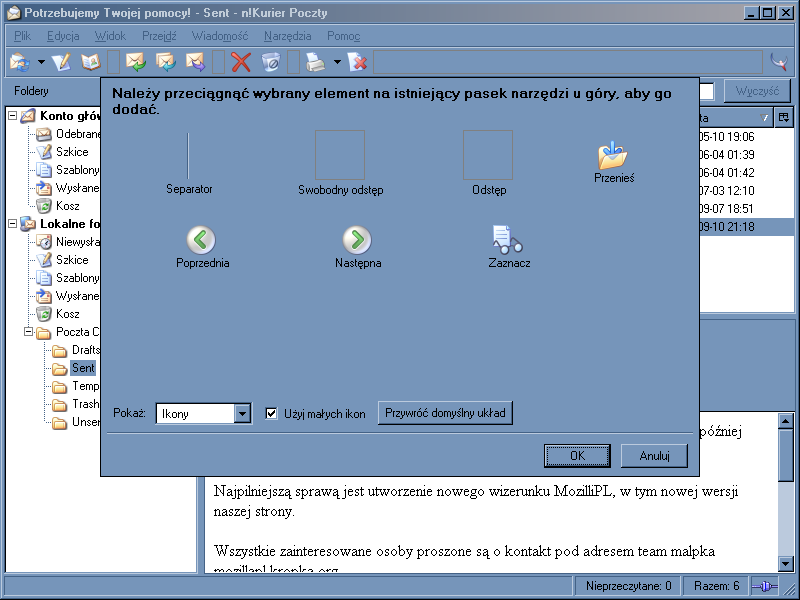Image resolution: width=800 pixels, height=600 pixels.
Task: Click the search input field
Action: pyautogui.click(x=706, y=91)
